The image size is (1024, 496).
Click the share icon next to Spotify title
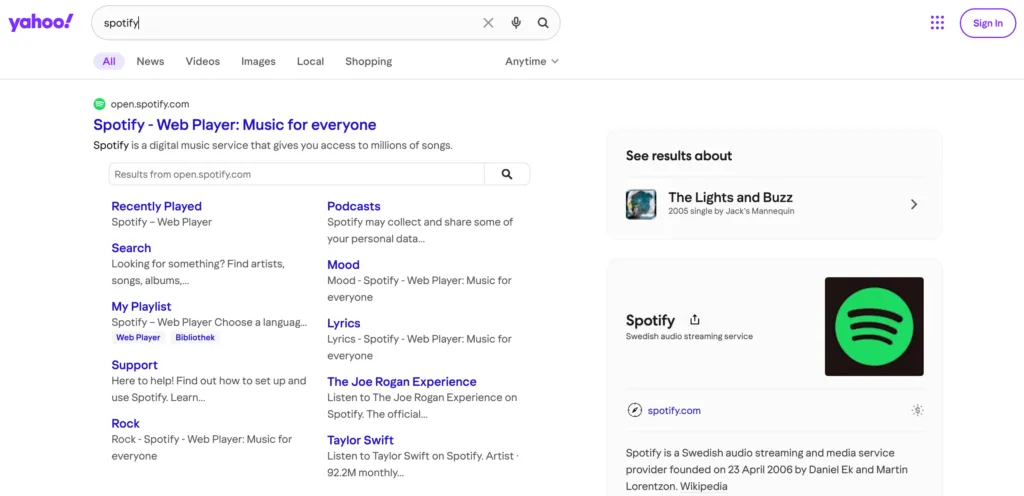coord(695,320)
